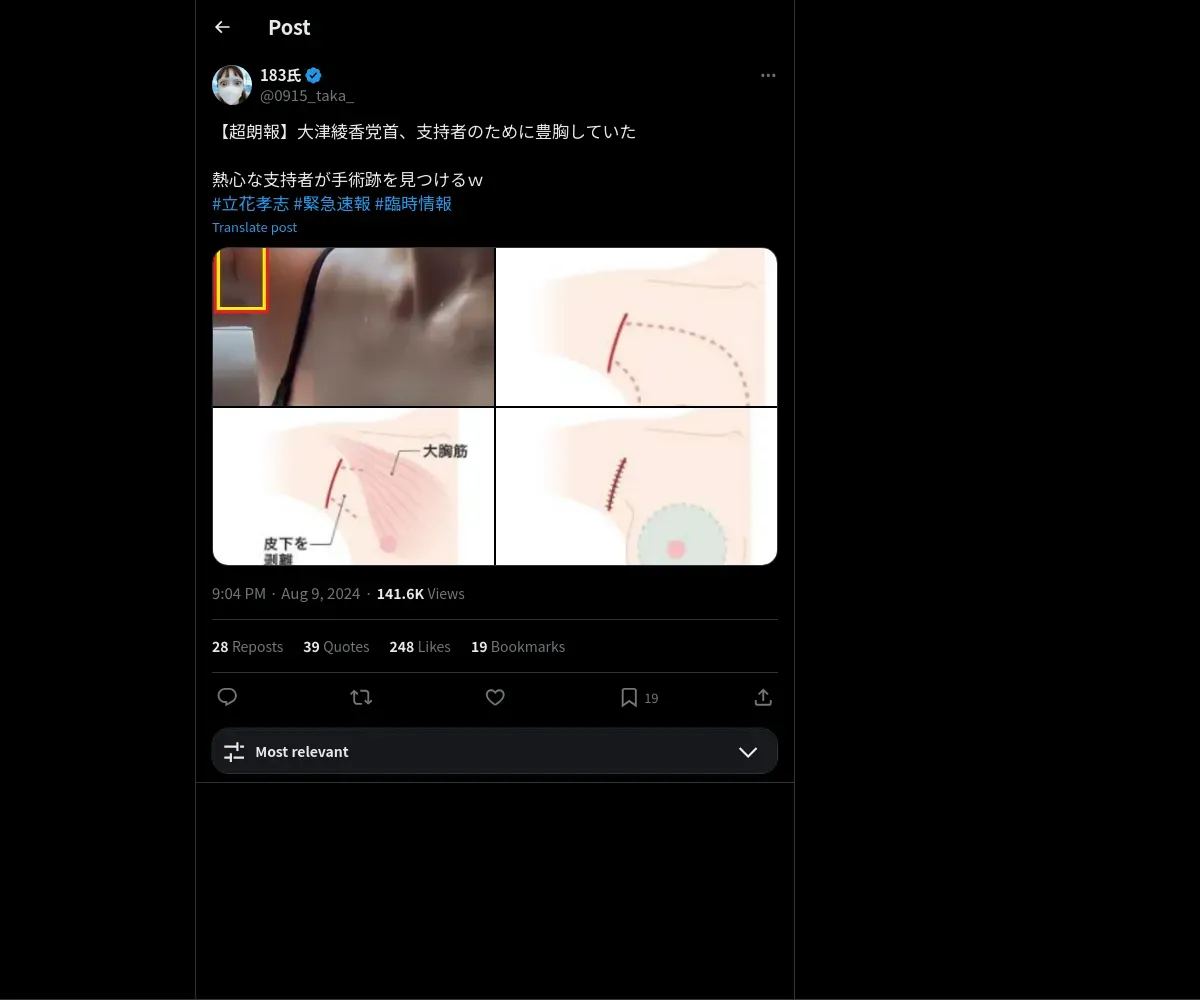
Task: Open the reply sort filter icon
Action: [234, 752]
